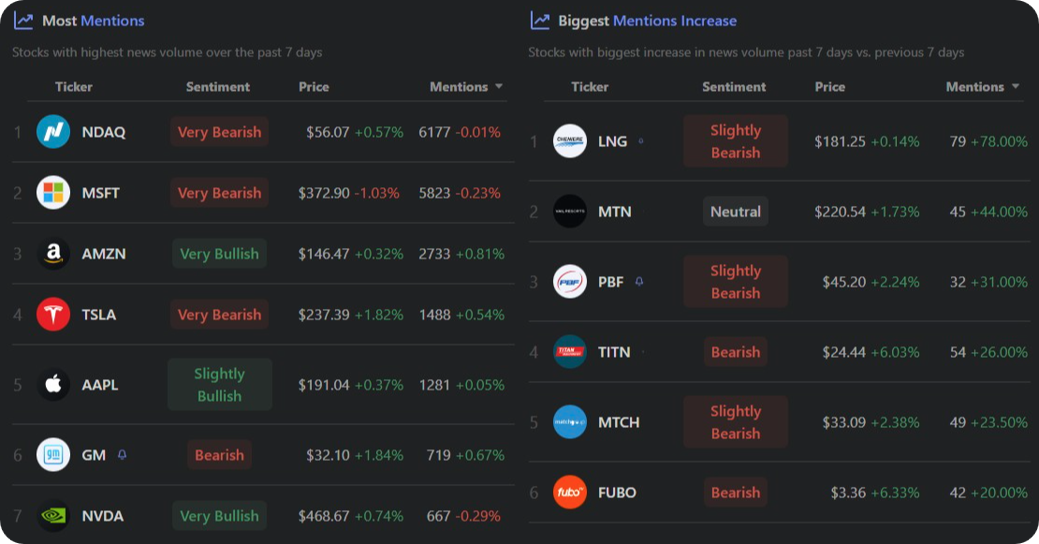
Task: Click NDAQ's Very Bearish sentiment badge
Action: point(219,132)
